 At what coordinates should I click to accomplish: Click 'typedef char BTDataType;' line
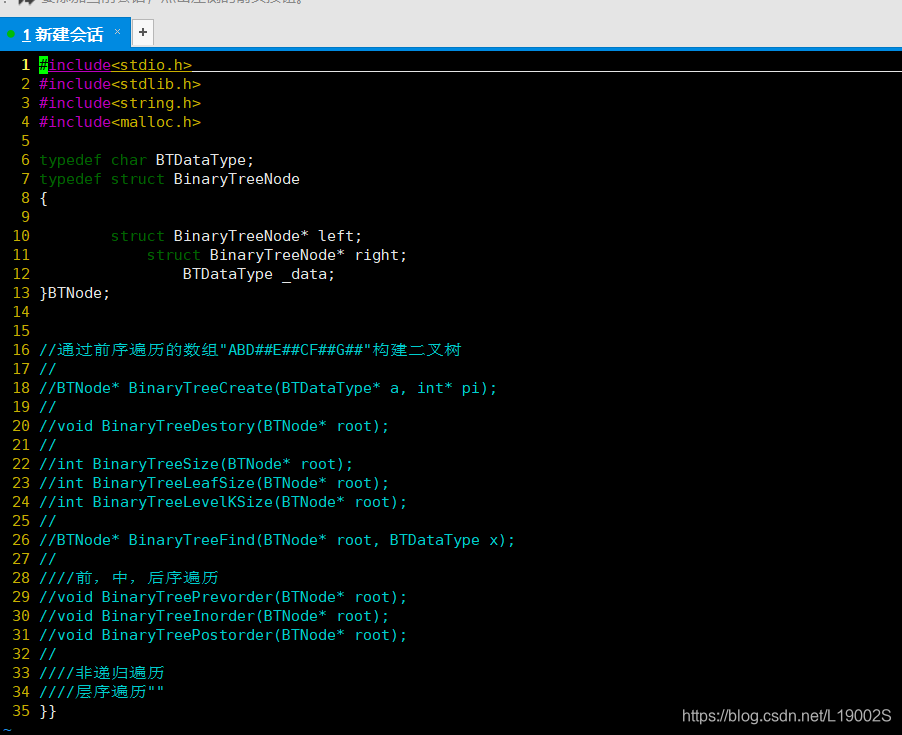click(146, 160)
